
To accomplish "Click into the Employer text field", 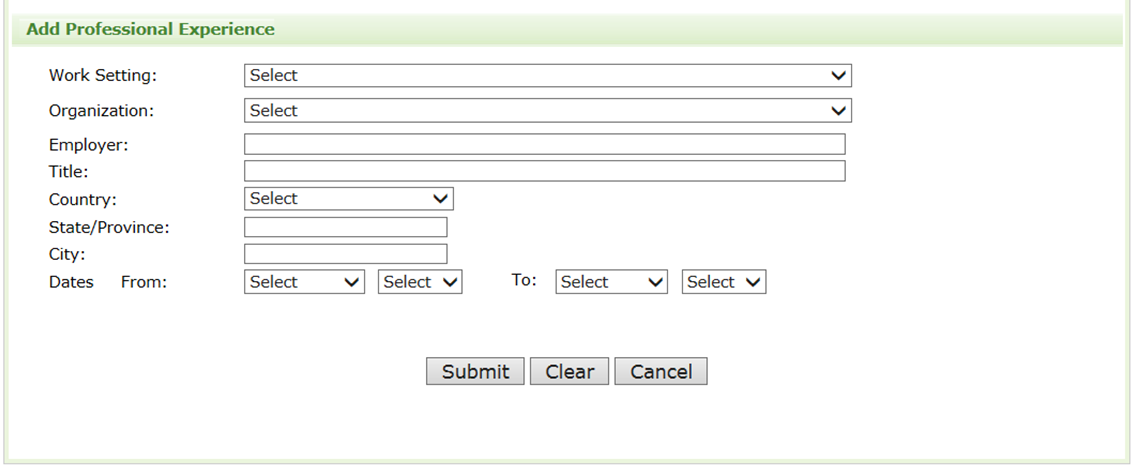I will coord(544,145).
